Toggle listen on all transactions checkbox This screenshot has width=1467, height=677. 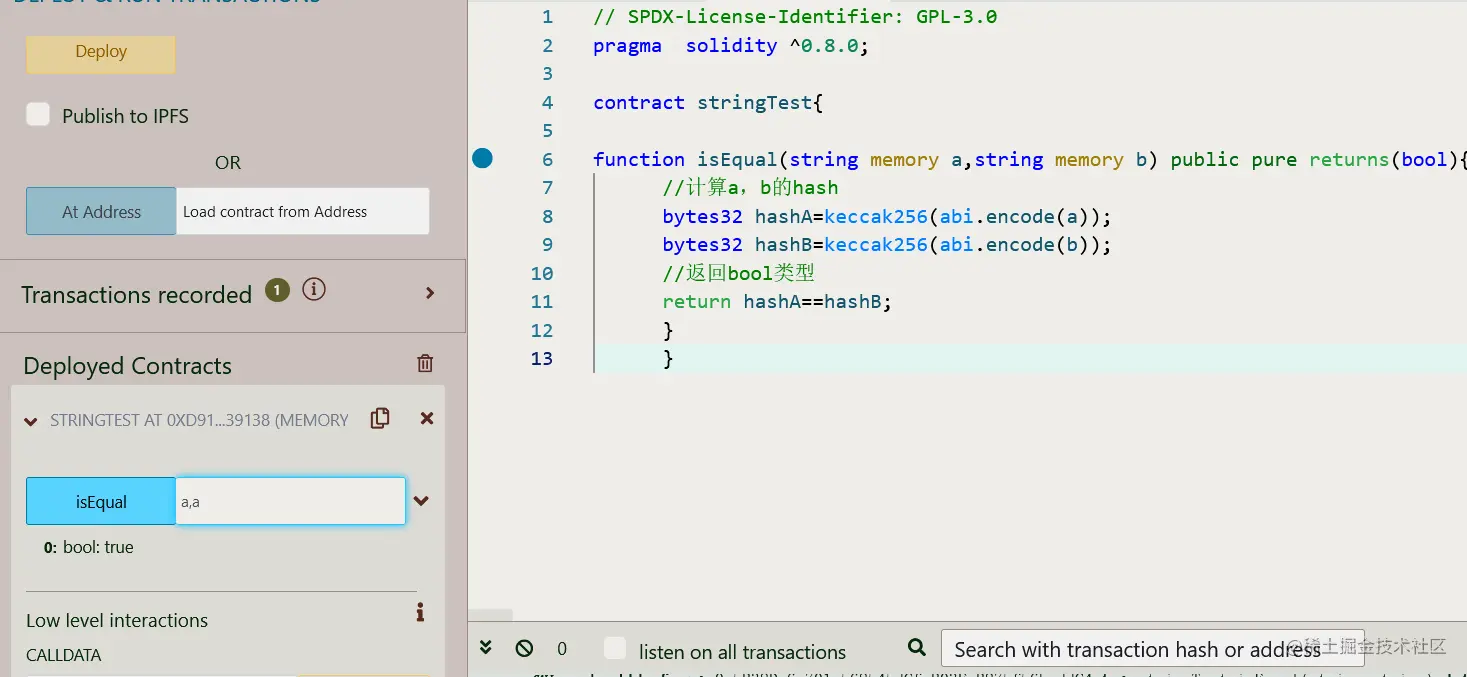coord(615,648)
